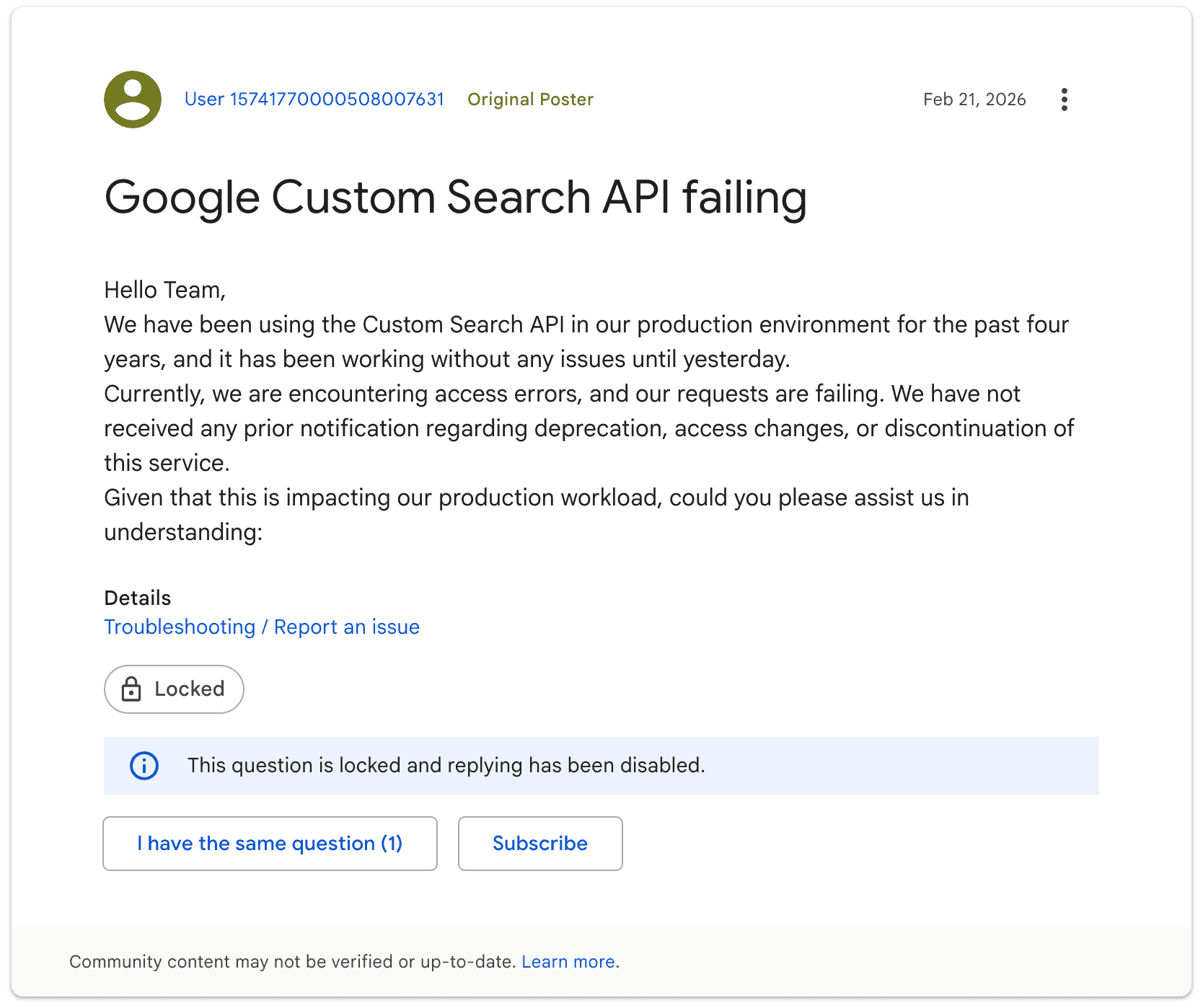Click the Community content may not be verified text

[292, 962]
